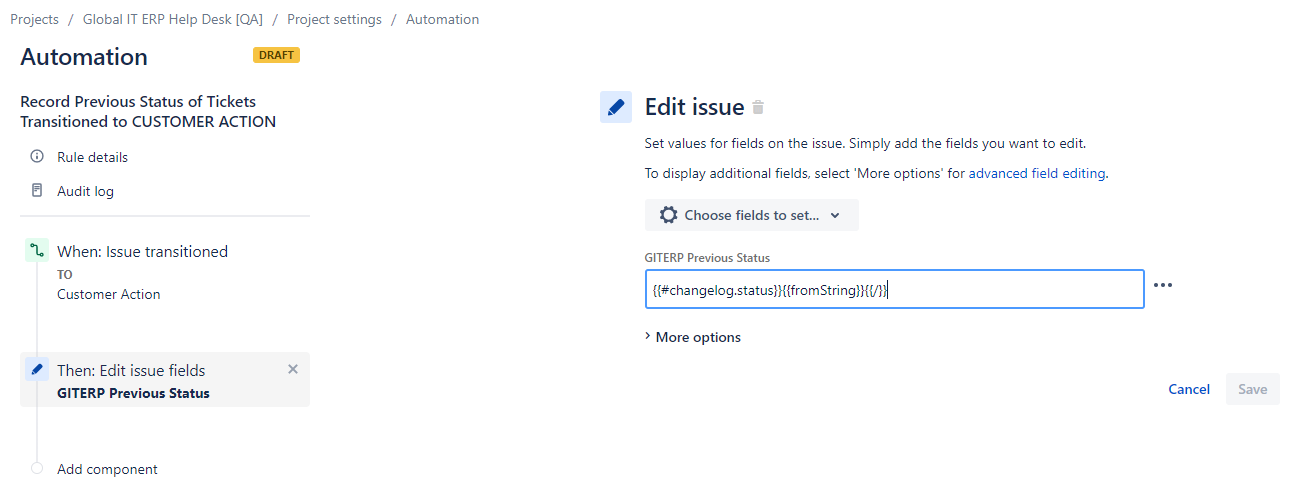Screen dimensions: 1294x492
Task: Open advanced field editing link
Action: point(1037,173)
